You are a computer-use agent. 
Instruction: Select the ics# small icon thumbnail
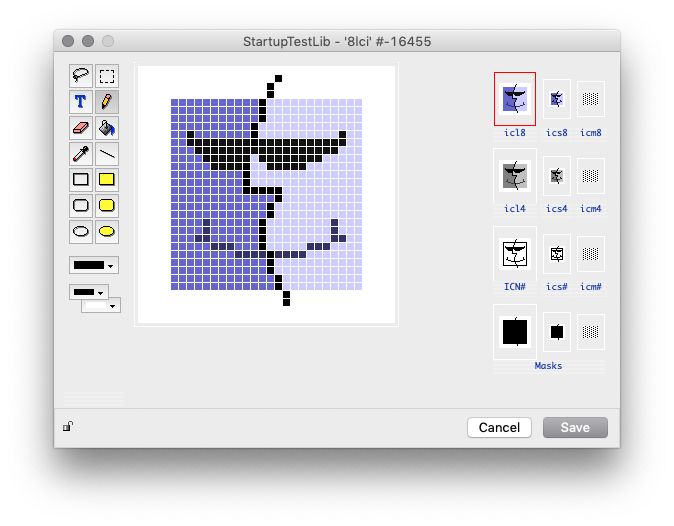pyautogui.click(x=557, y=254)
